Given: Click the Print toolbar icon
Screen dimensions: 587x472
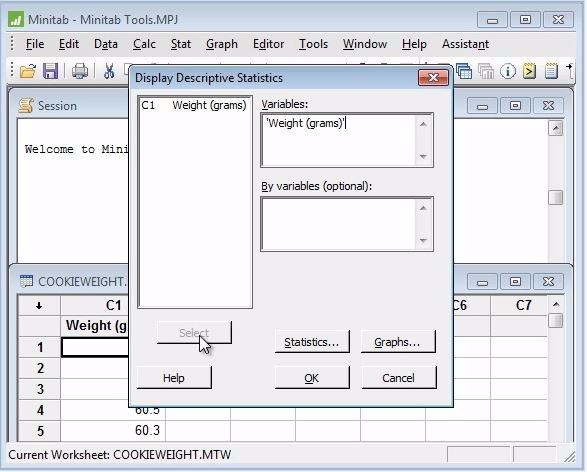Looking at the screenshot, I should (79, 71).
